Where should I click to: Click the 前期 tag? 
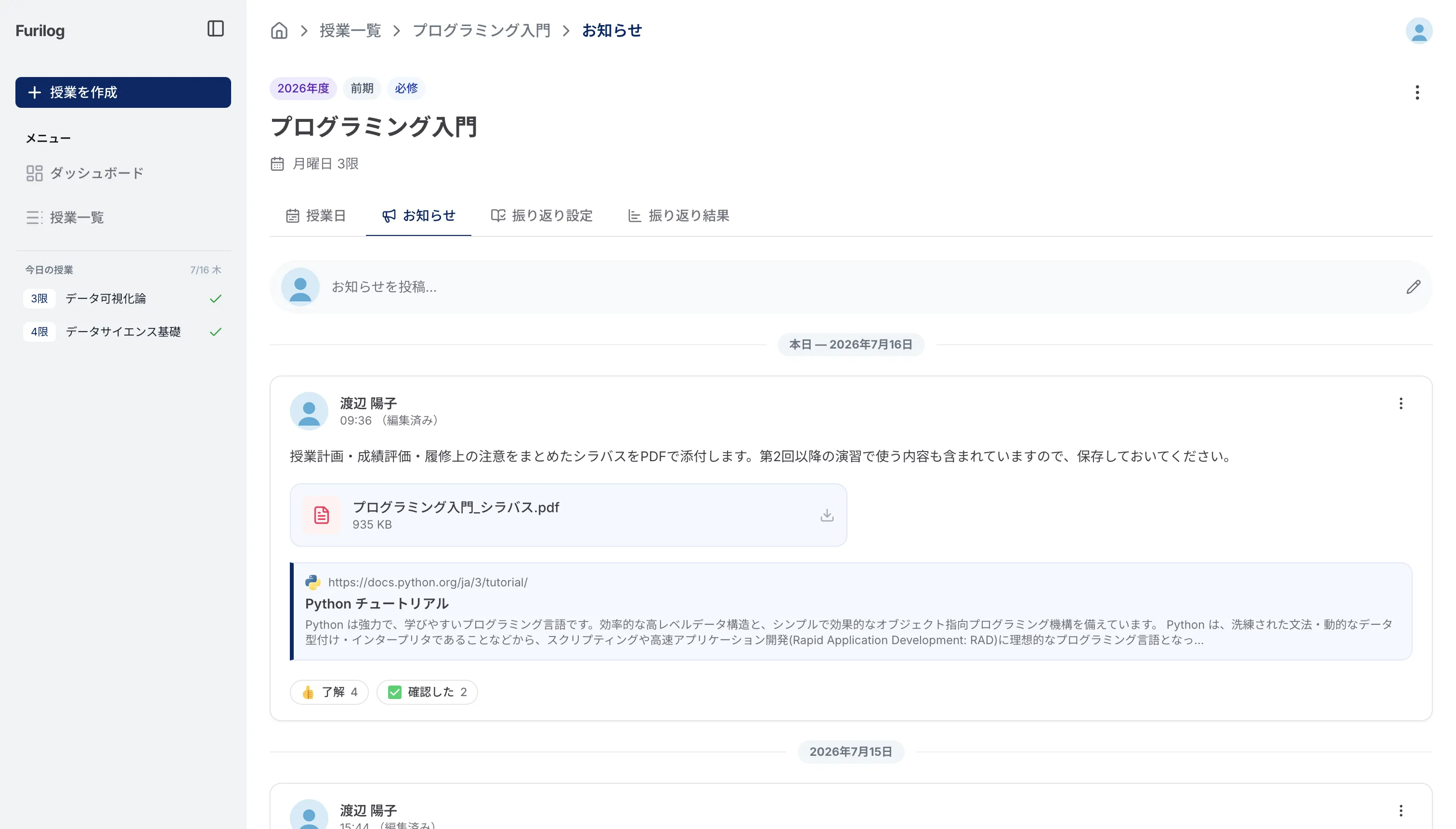(362, 88)
